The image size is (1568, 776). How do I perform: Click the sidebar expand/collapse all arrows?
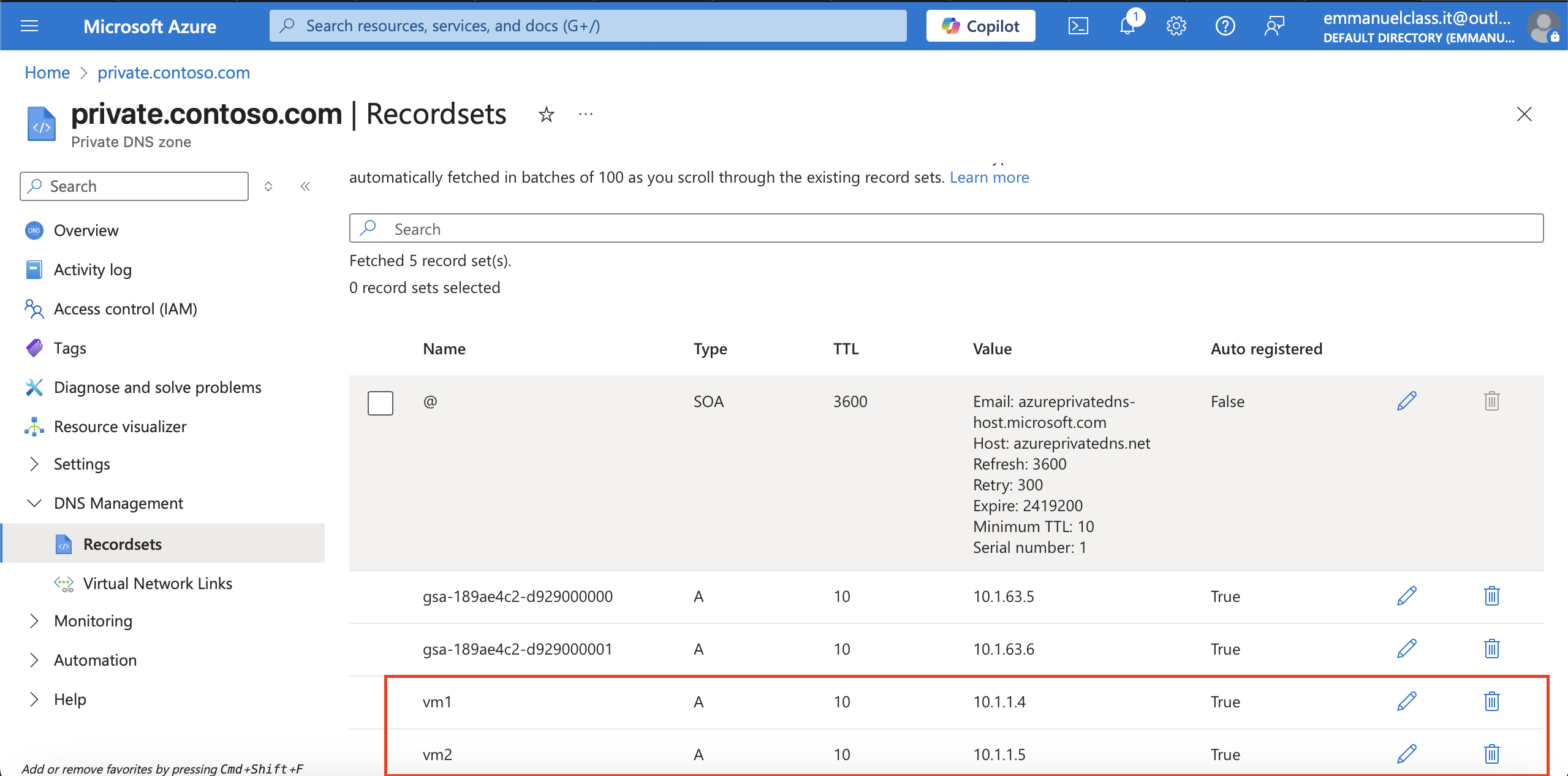tap(268, 186)
